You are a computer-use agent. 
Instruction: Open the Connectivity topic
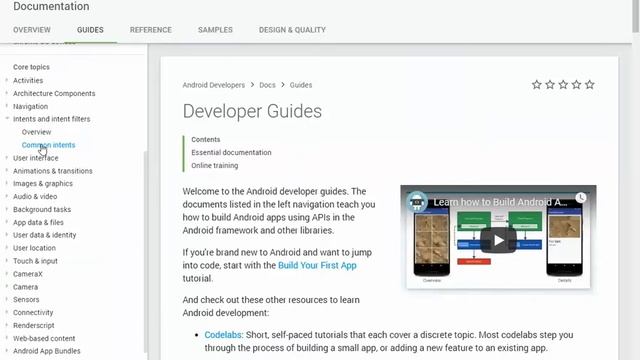33,312
